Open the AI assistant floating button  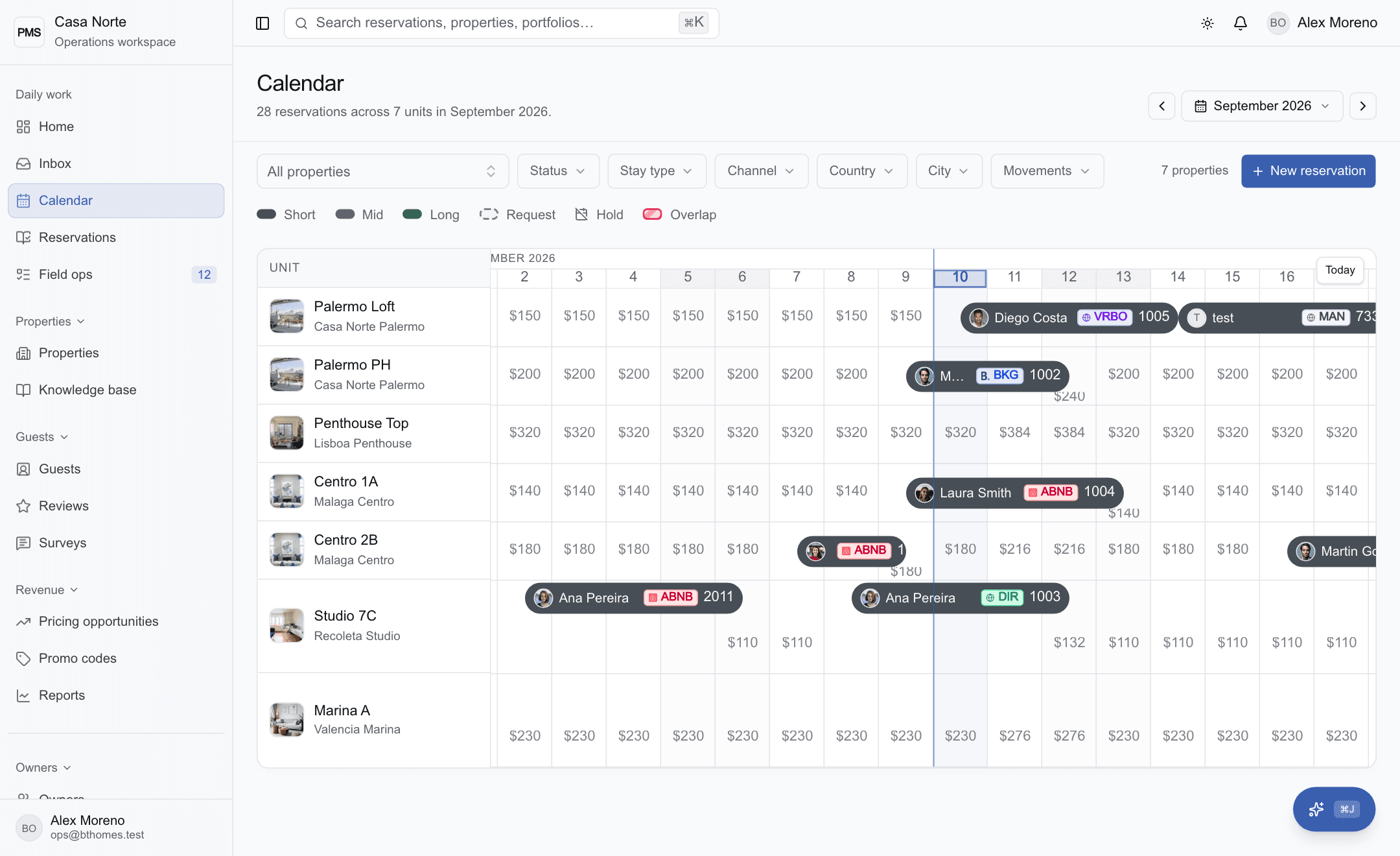[x=1334, y=809]
